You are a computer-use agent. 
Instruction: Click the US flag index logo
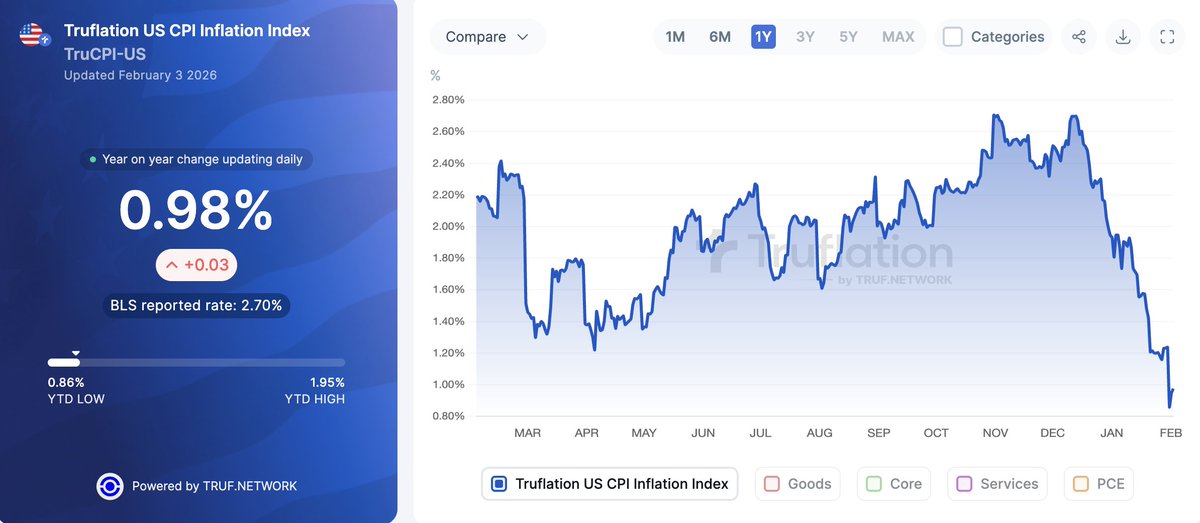click(33, 36)
